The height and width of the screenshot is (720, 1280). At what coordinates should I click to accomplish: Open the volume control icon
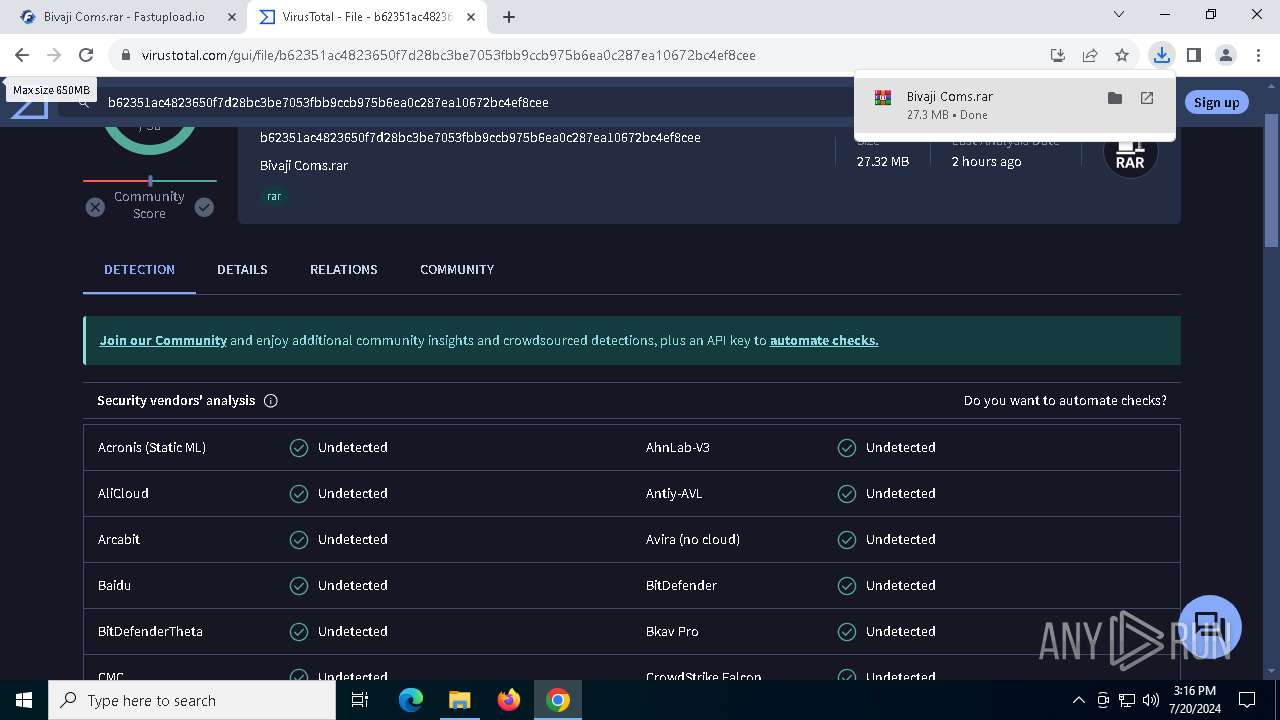point(1150,700)
